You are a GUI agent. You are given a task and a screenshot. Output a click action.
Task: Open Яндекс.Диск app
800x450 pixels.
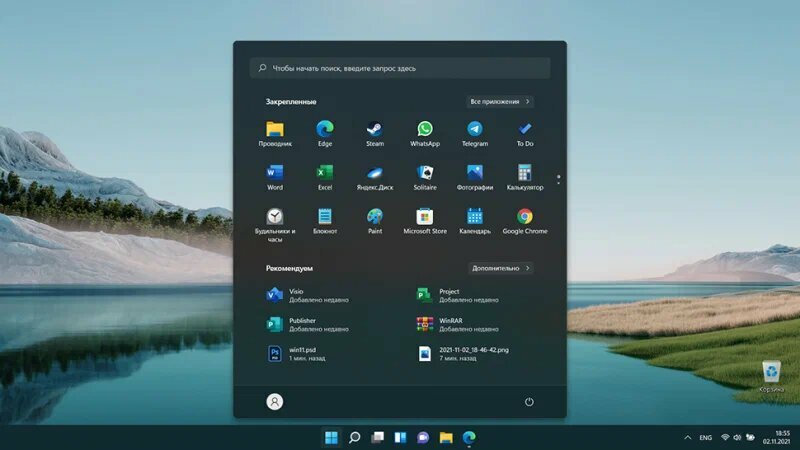374,178
